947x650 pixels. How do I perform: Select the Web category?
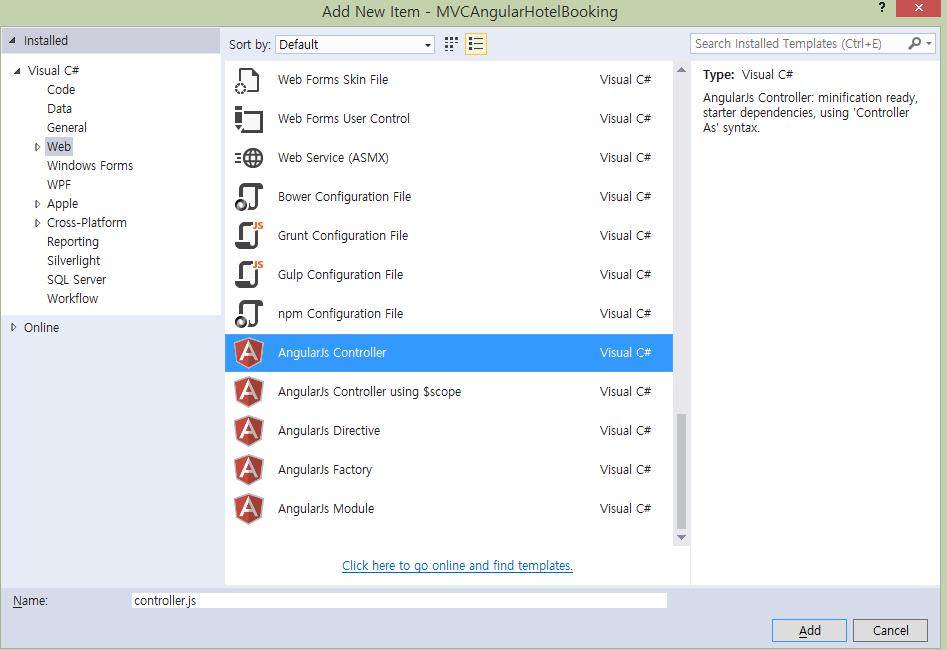[59, 147]
